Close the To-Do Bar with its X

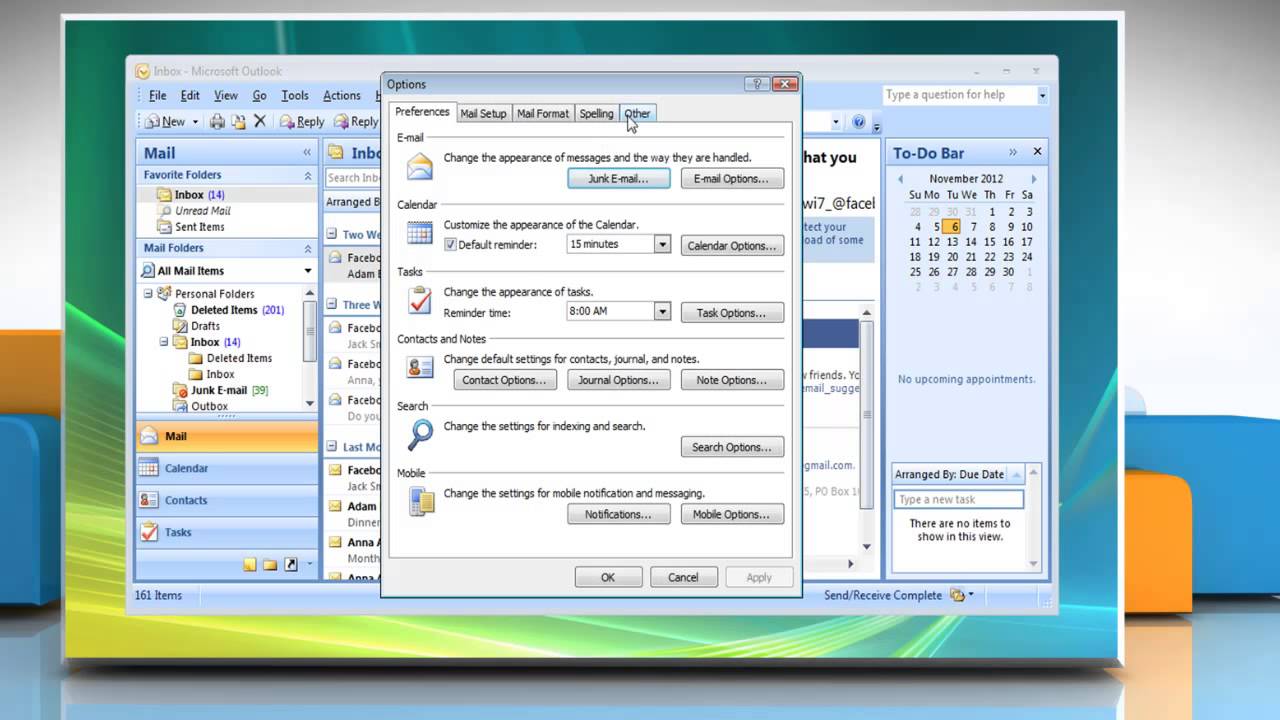1037,152
